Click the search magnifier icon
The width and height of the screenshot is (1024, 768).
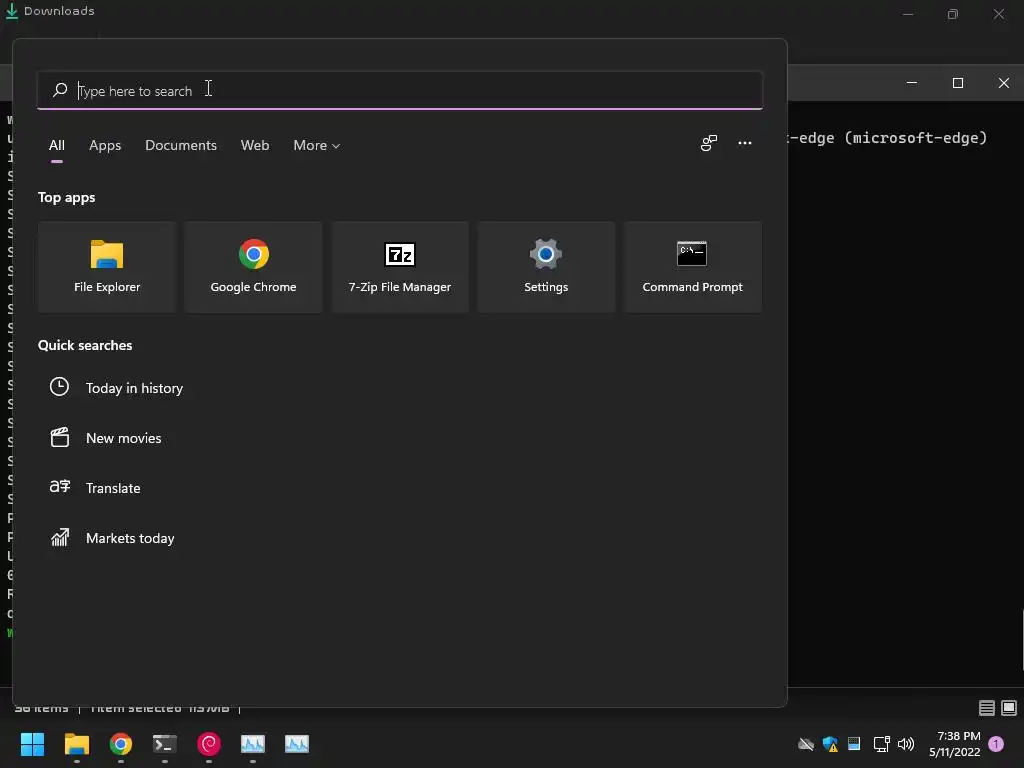[x=60, y=90]
